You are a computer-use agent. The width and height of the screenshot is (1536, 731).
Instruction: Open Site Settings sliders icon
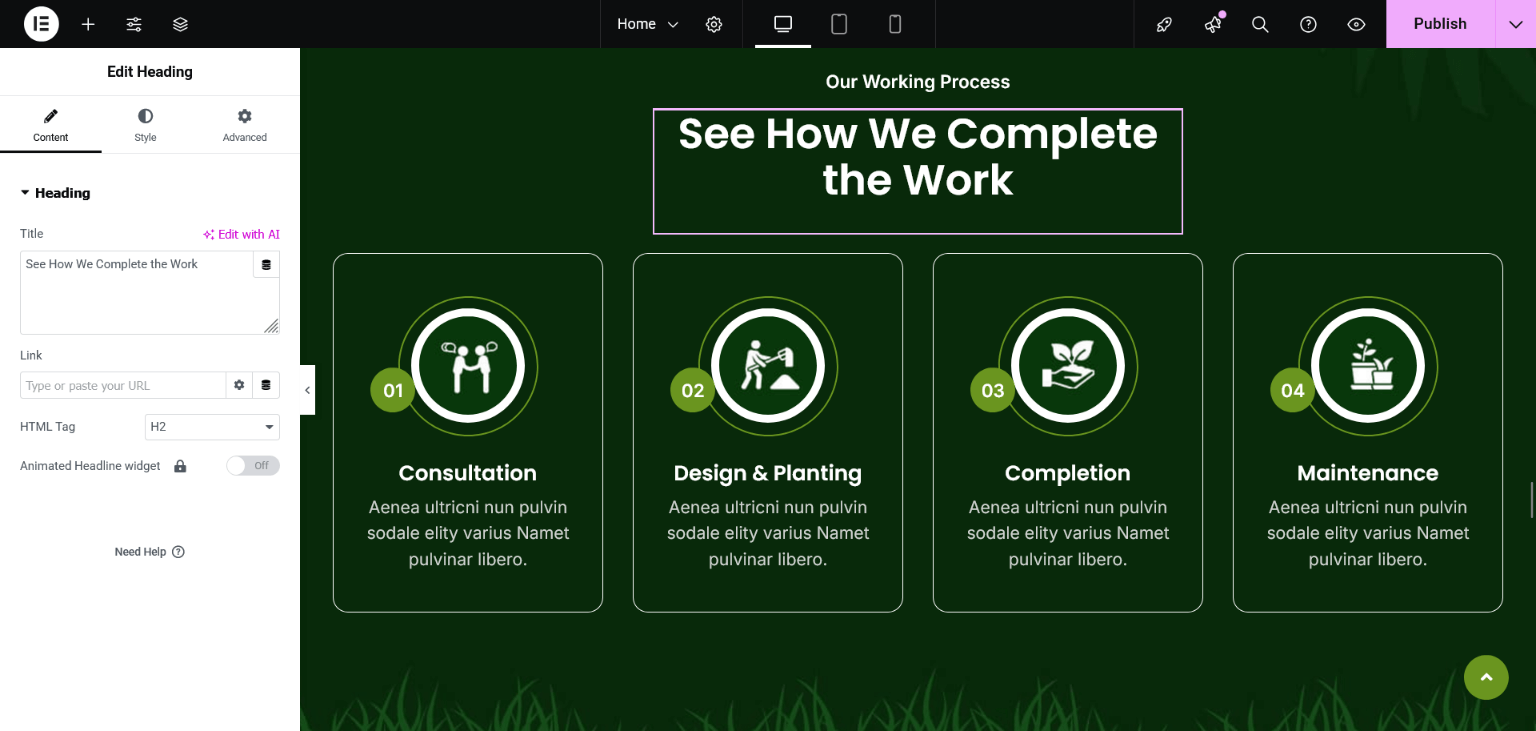[x=134, y=24]
